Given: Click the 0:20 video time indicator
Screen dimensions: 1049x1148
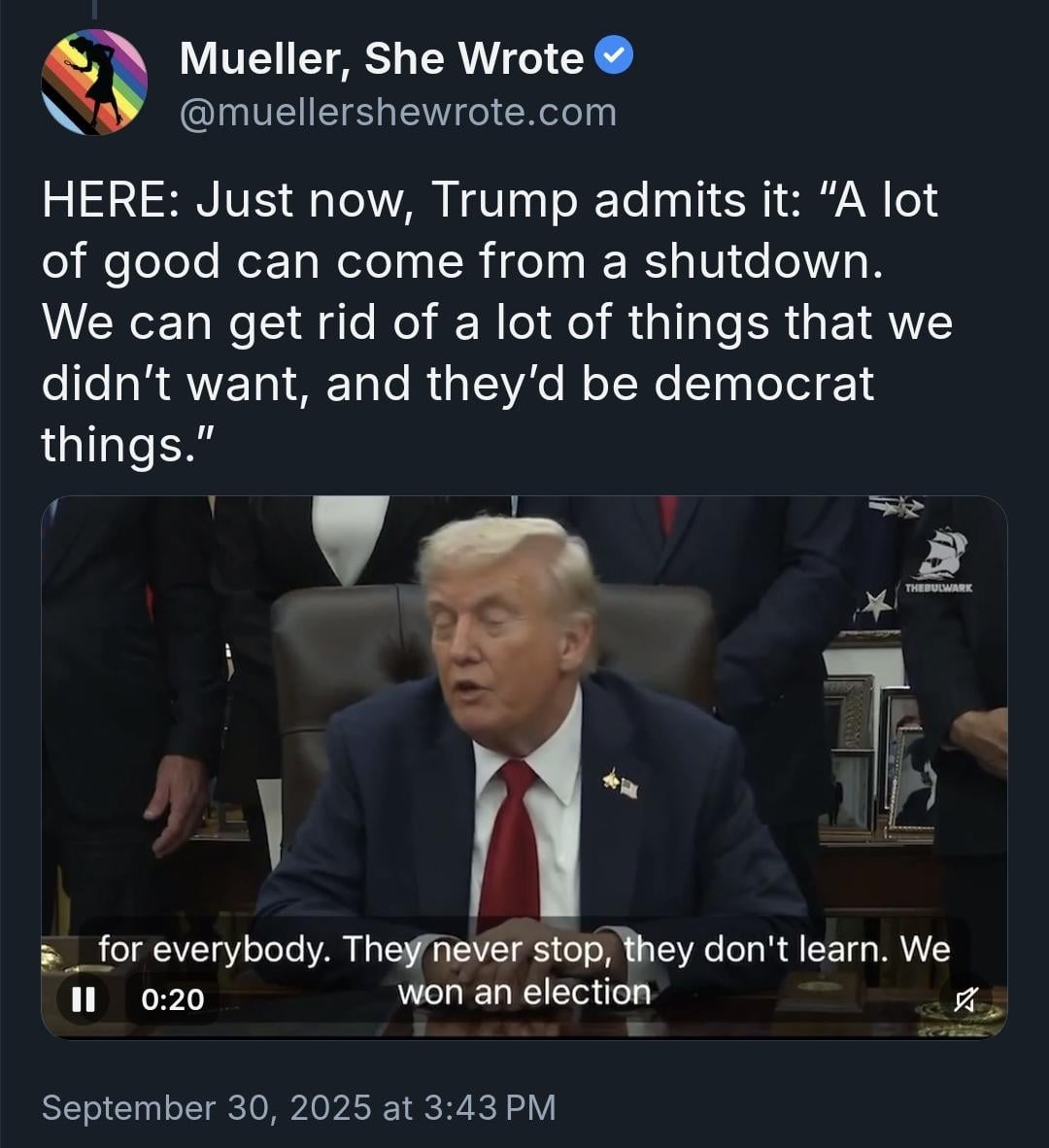Looking at the screenshot, I should pyautogui.click(x=173, y=999).
